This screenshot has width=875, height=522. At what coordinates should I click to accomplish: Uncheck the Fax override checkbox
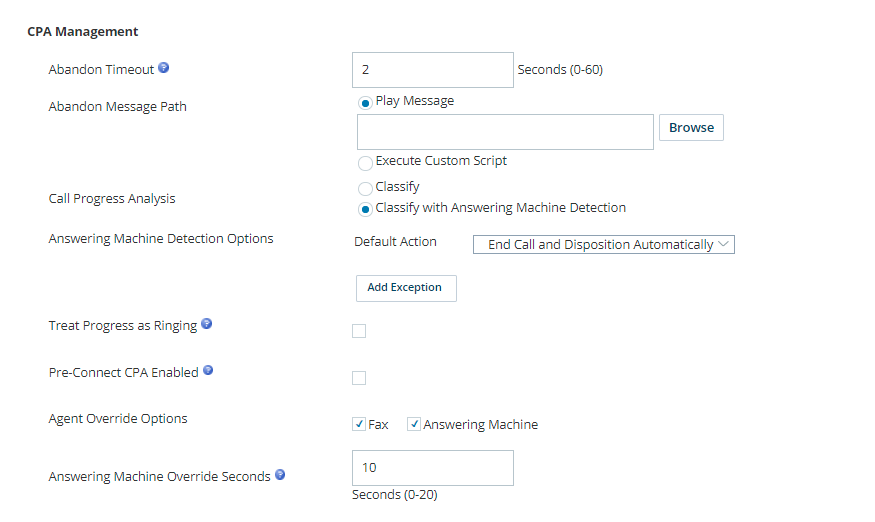[x=359, y=424]
